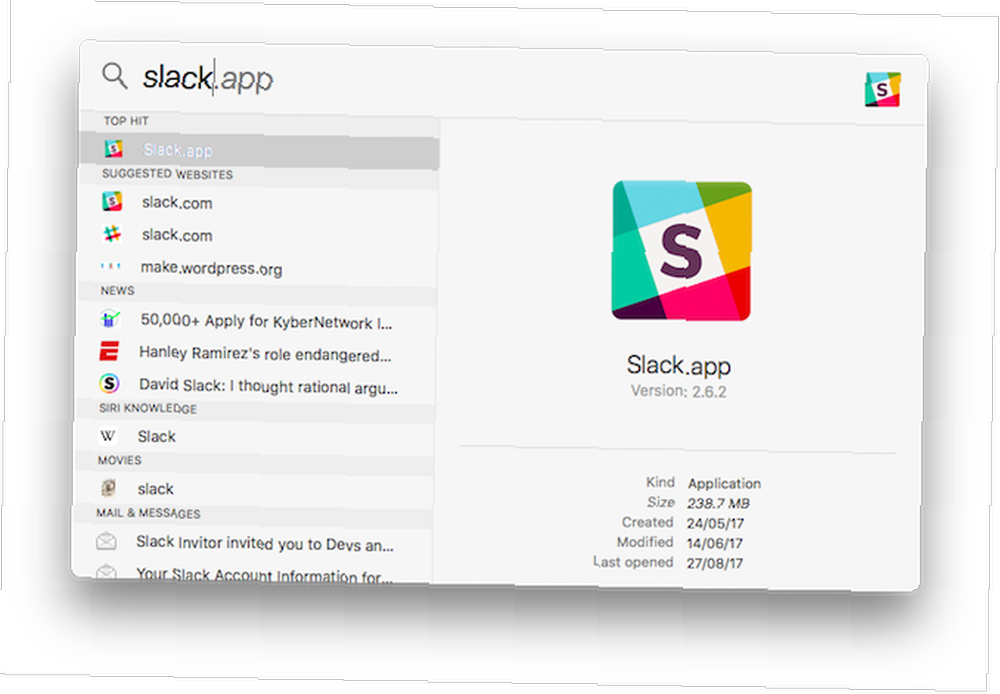Screen dimensions: 1000x694
Task: Click the Wikipedia W icon beside Slack
Action: click(108, 436)
